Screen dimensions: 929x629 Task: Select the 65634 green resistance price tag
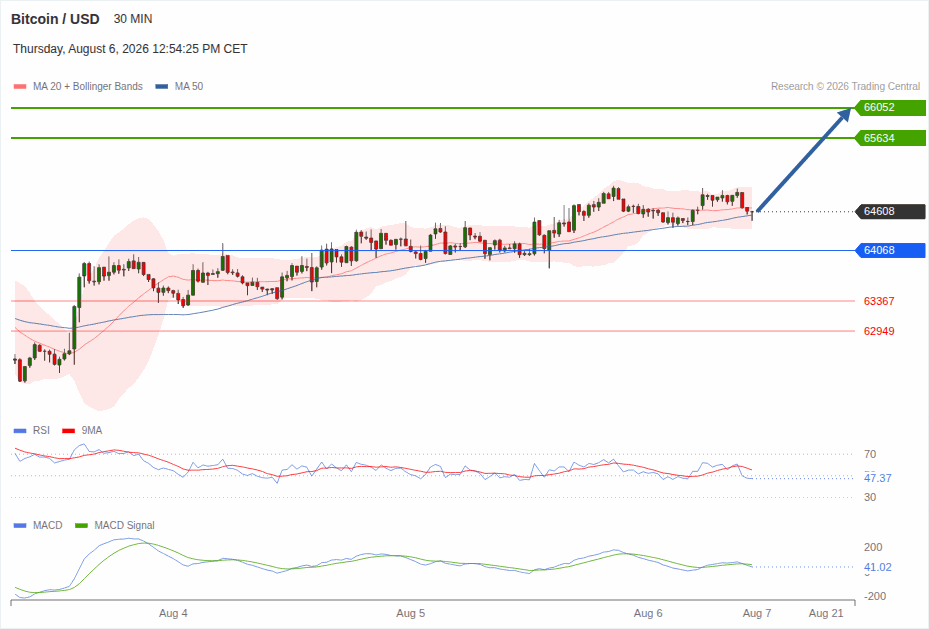click(x=890, y=138)
